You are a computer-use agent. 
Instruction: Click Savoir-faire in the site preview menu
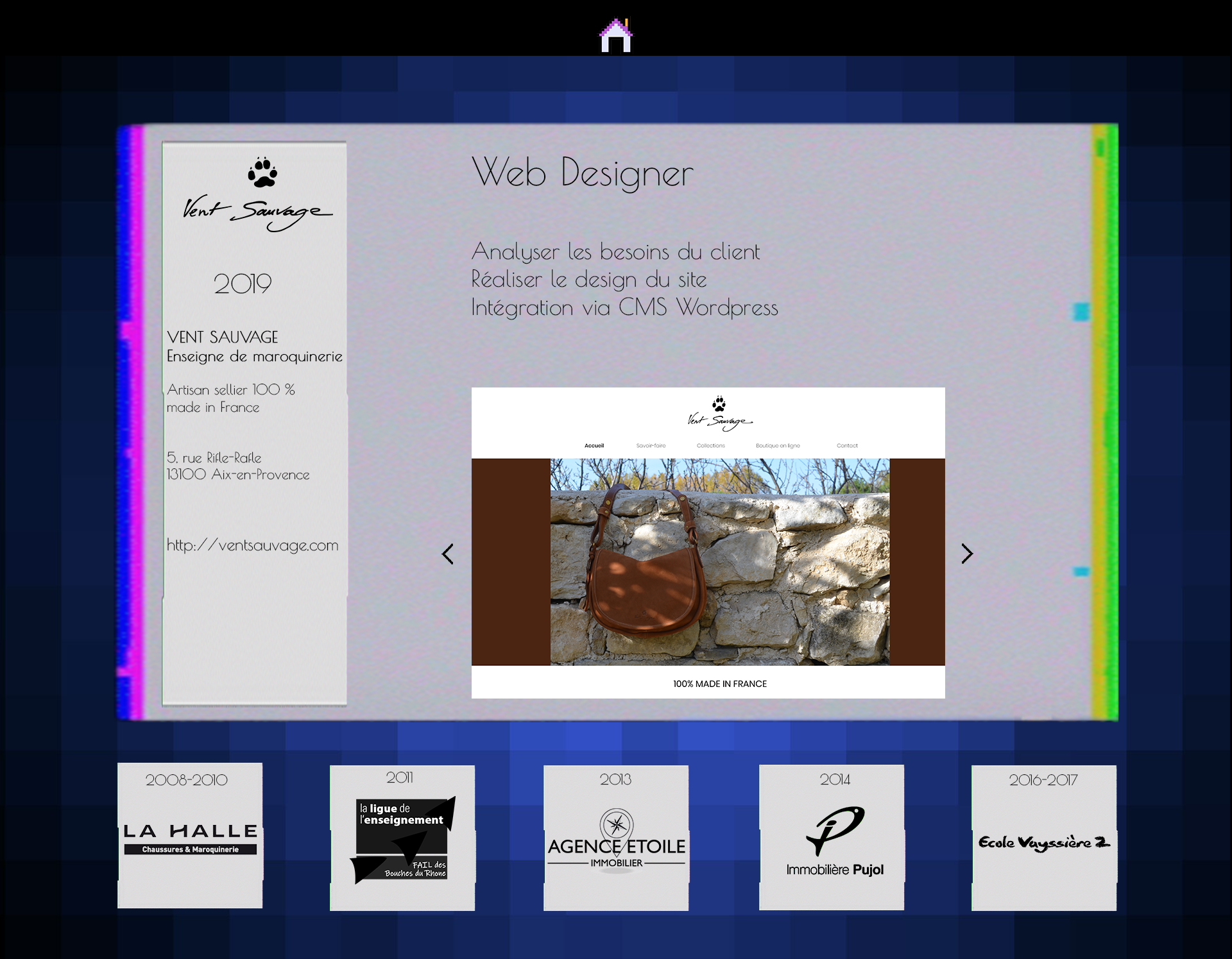[651, 446]
